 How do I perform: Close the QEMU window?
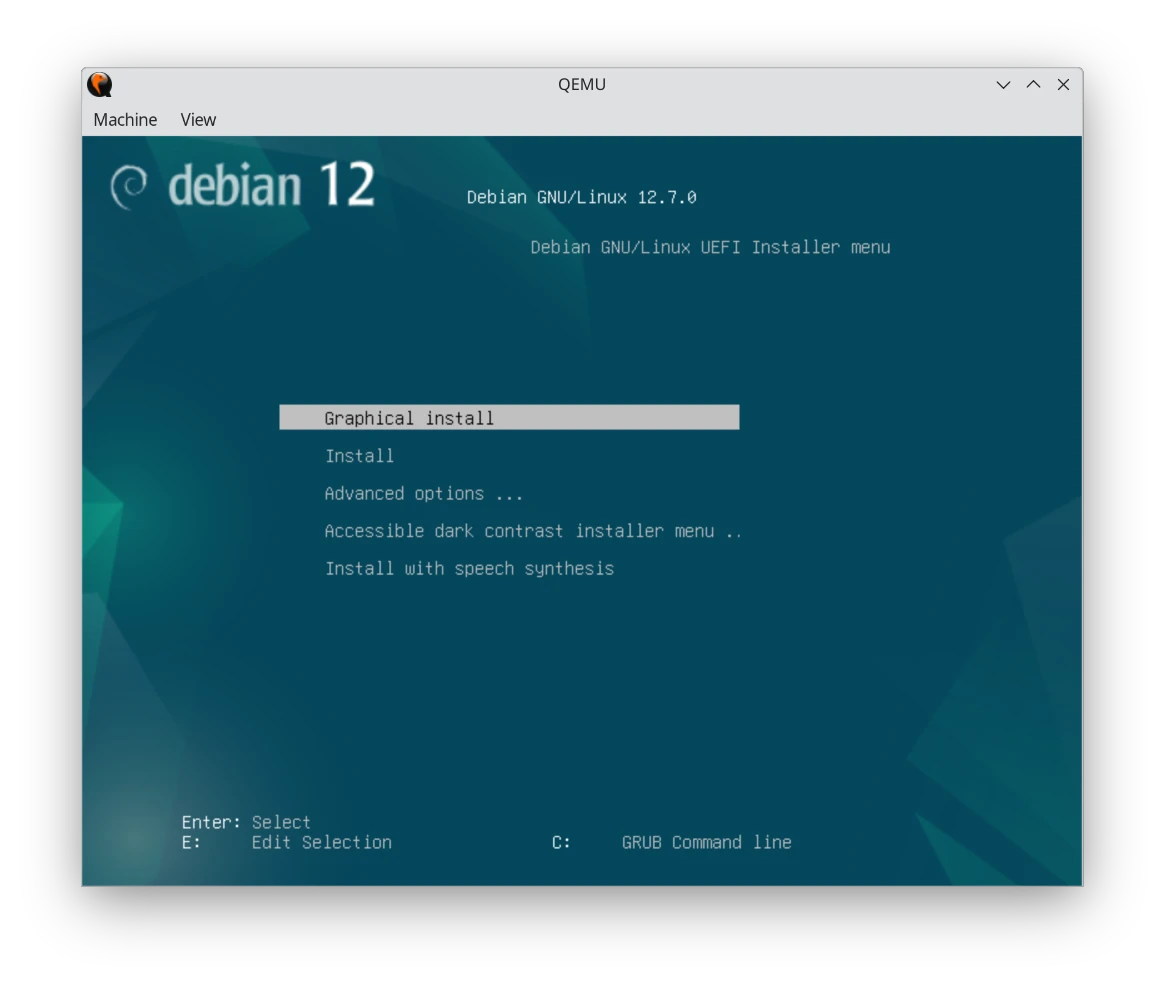(x=1063, y=85)
